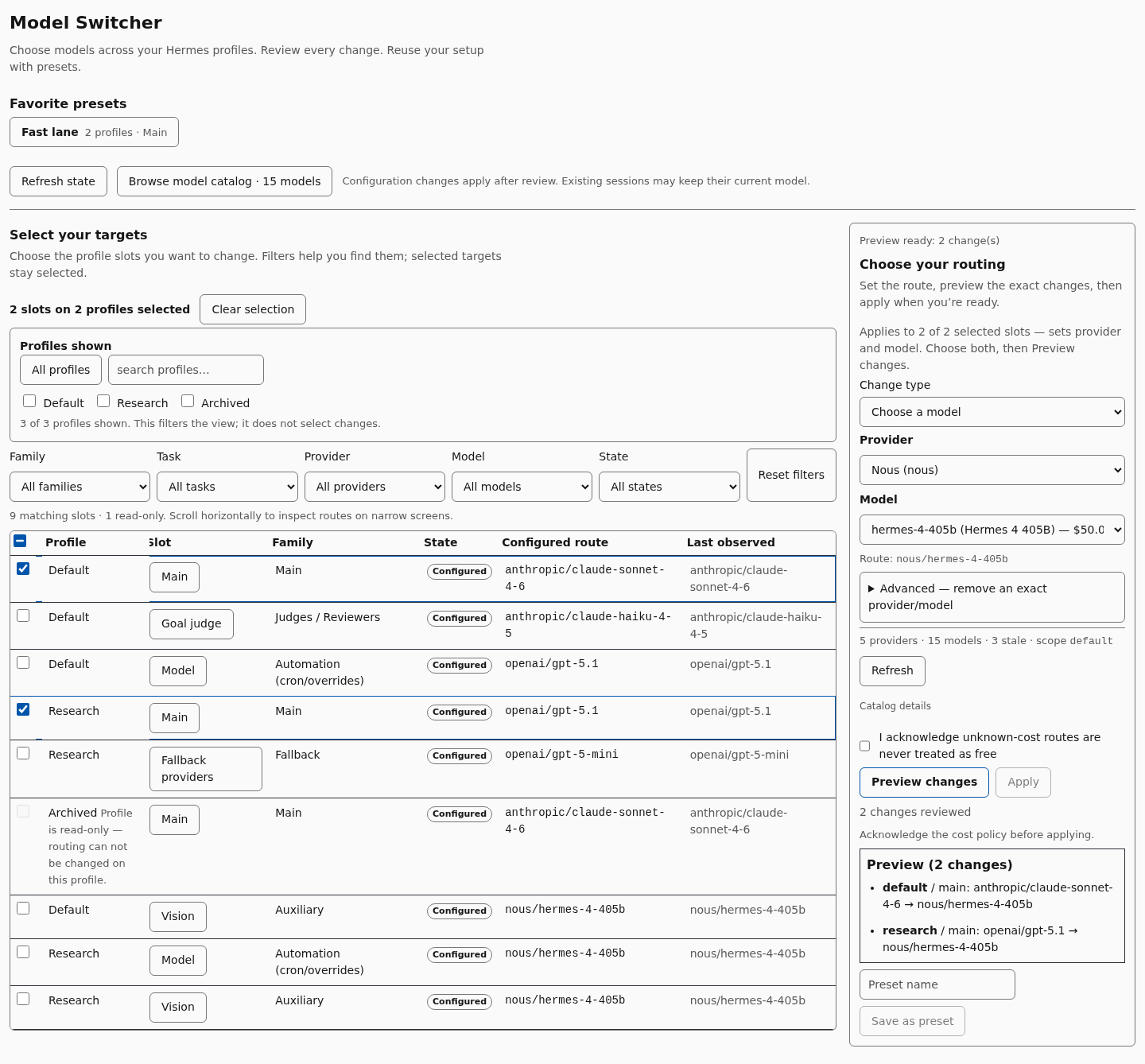Click the Save as preset button
The image size is (1145, 1064).
pyautogui.click(x=912, y=1021)
